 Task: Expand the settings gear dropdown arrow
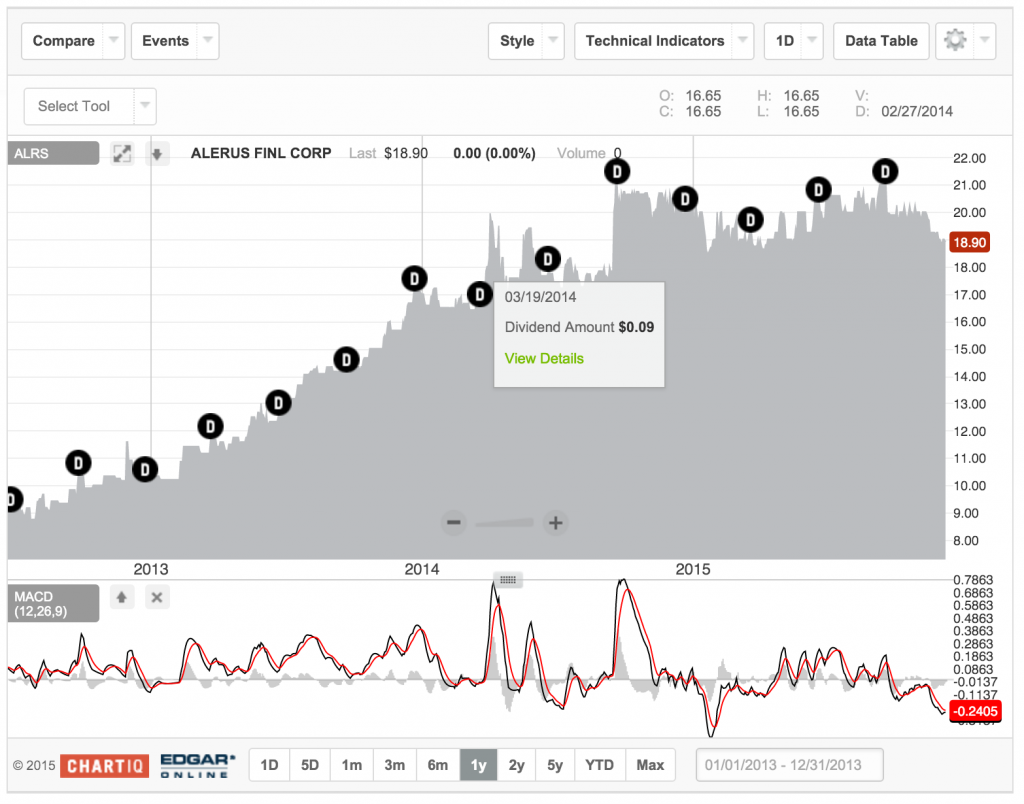tap(985, 41)
